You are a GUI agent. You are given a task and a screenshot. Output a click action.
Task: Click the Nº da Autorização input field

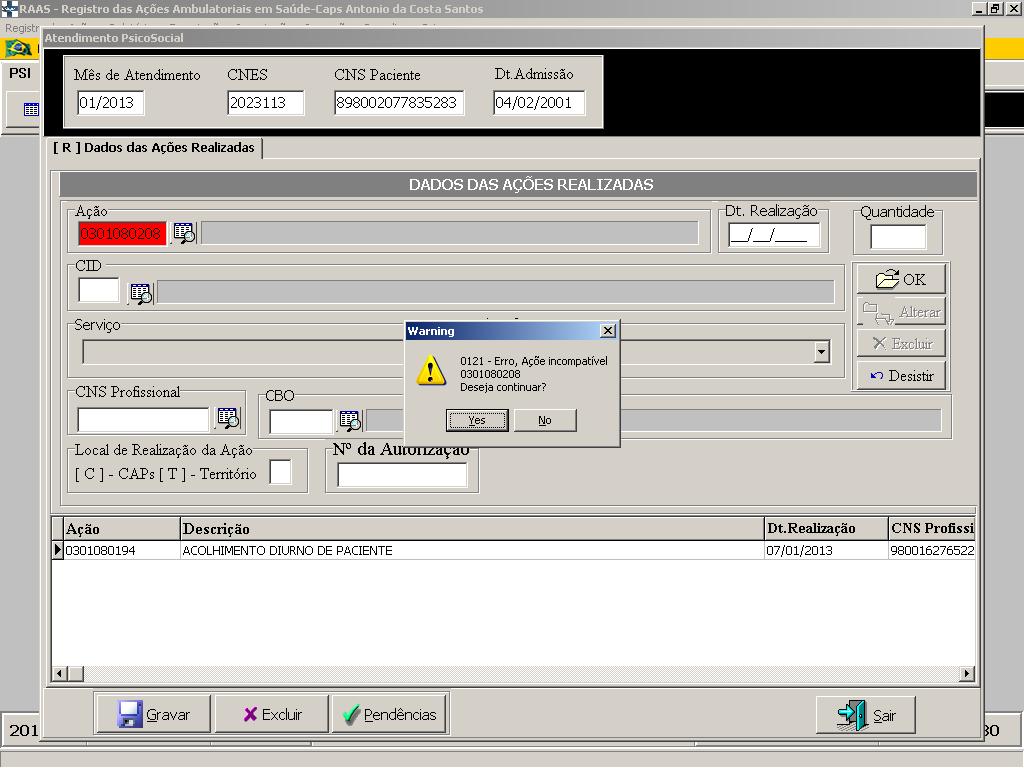(402, 476)
